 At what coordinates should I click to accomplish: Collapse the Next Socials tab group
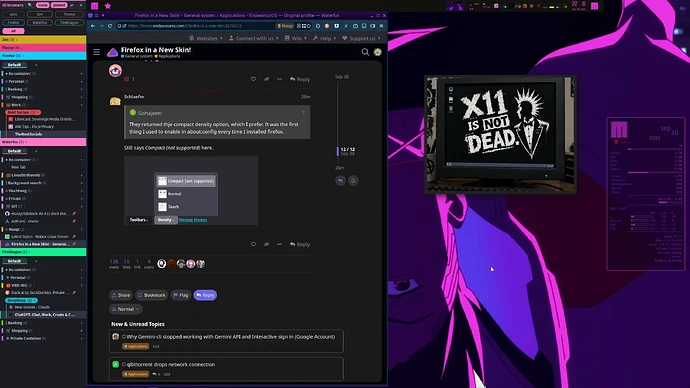point(23,112)
